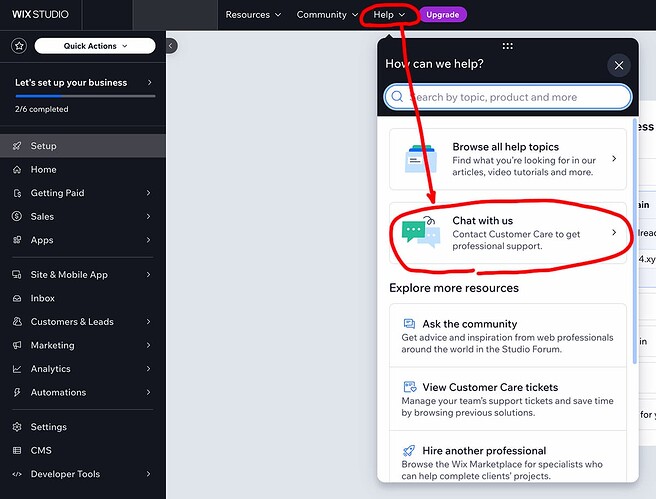Open the Help menu
The width and height of the screenshot is (656, 499).
pos(389,15)
